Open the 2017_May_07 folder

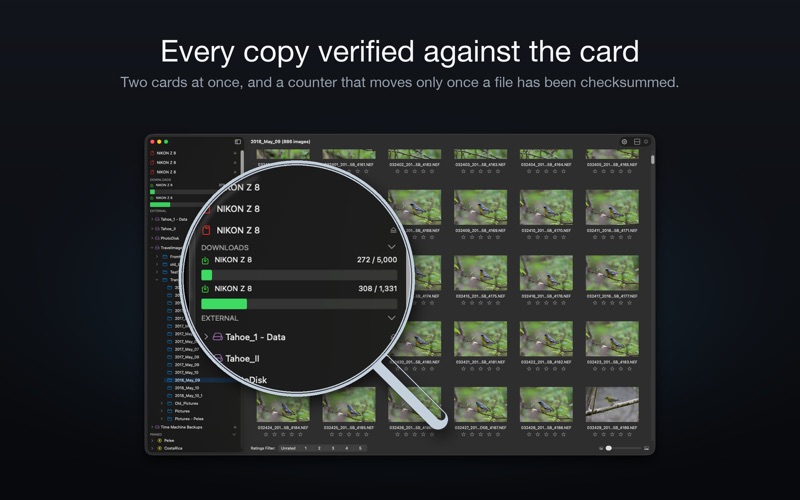[187, 349]
